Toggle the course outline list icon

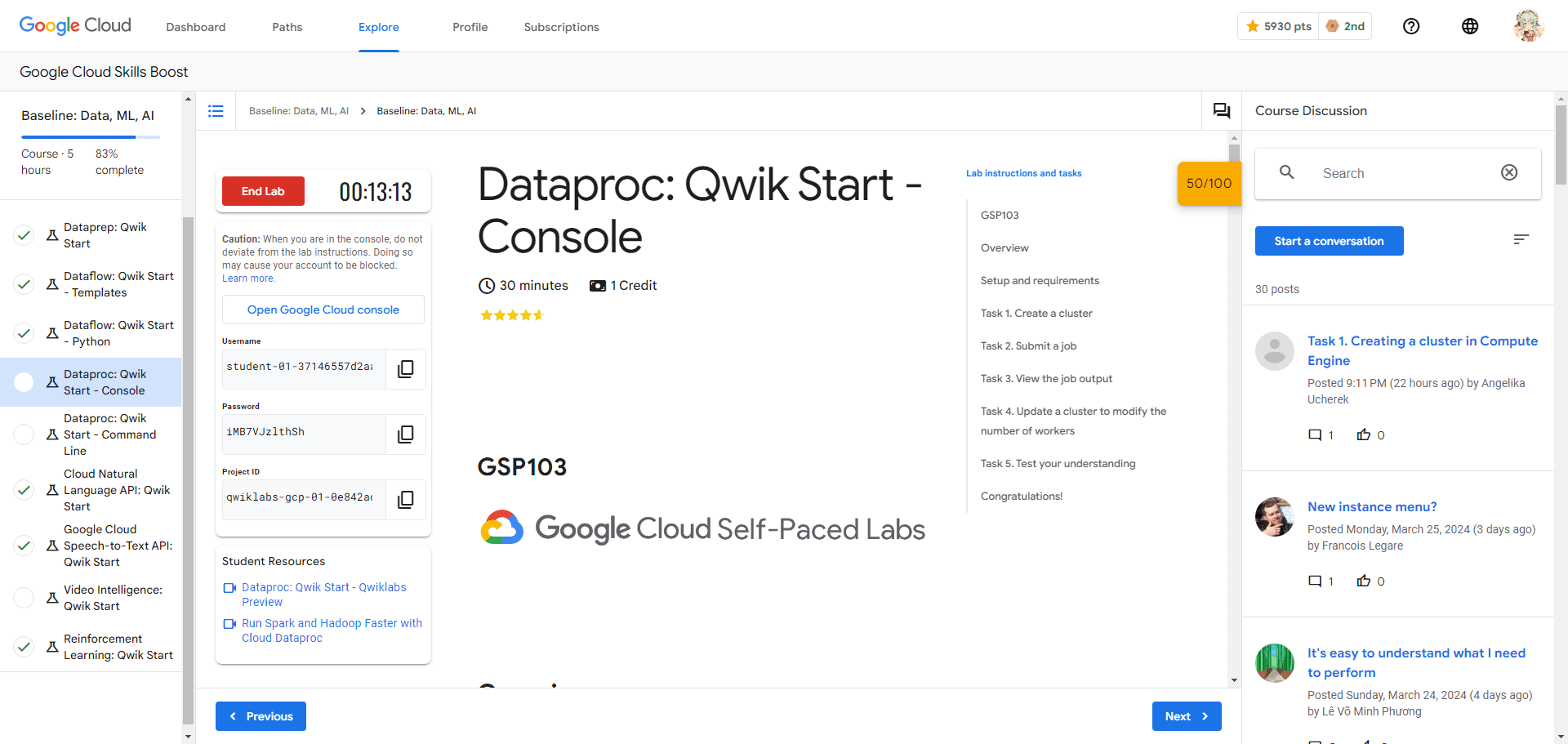point(216,111)
